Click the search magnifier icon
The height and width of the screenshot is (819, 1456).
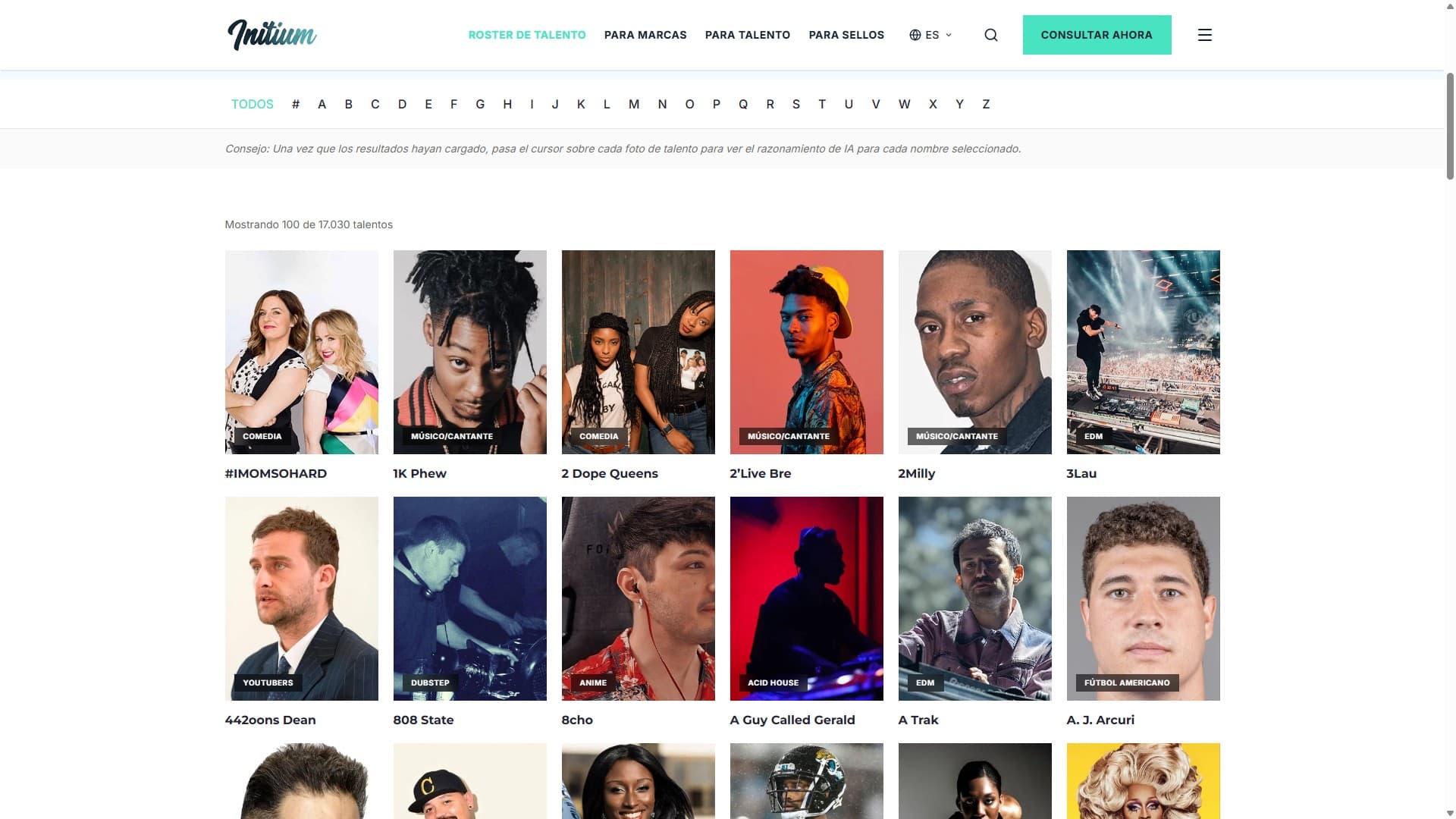click(990, 35)
